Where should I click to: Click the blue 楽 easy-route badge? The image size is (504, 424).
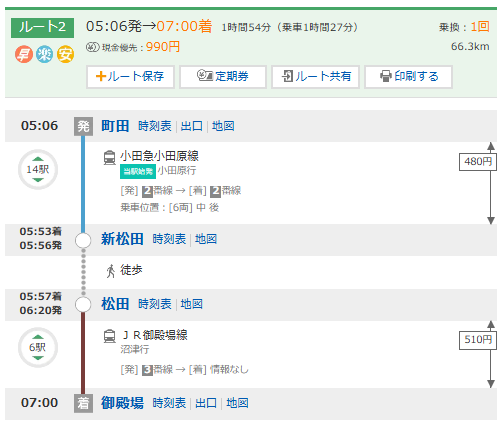[x=45, y=54]
